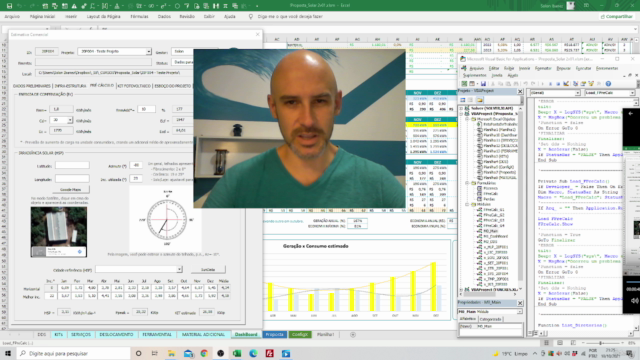The height and width of the screenshot is (360, 640).
Task: Click the Excel zoom slider
Action: [x=600, y=343]
